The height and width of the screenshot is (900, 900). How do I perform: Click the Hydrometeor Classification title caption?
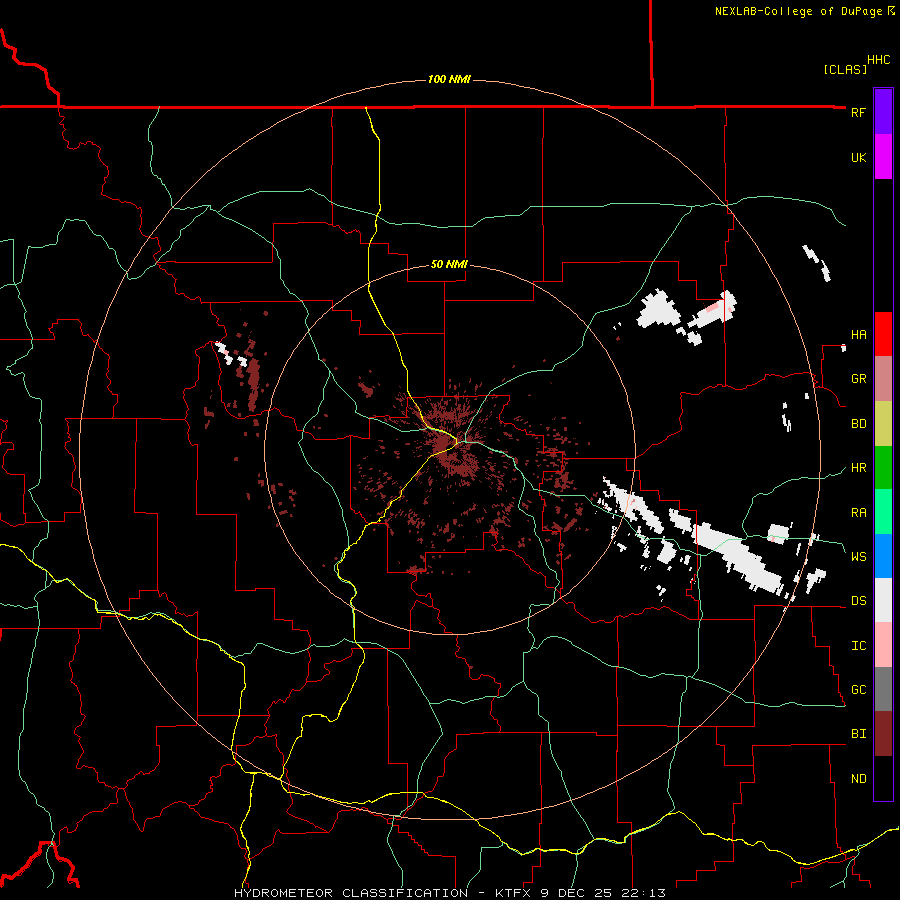coord(450,893)
